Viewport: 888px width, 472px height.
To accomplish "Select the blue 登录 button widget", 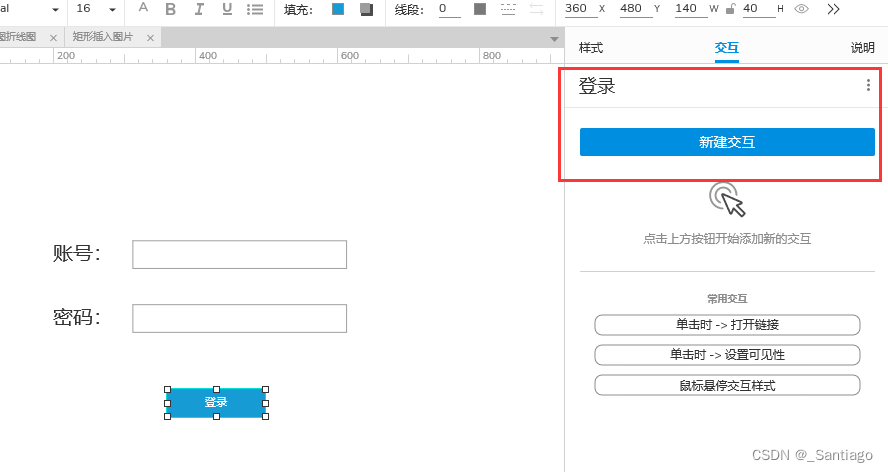I will pyautogui.click(x=216, y=403).
